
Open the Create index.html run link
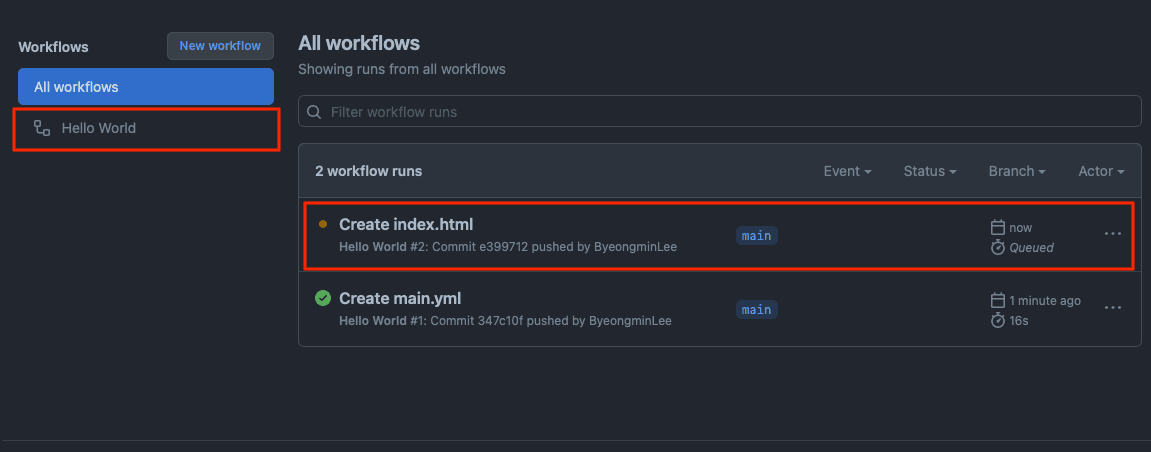pyautogui.click(x=406, y=225)
